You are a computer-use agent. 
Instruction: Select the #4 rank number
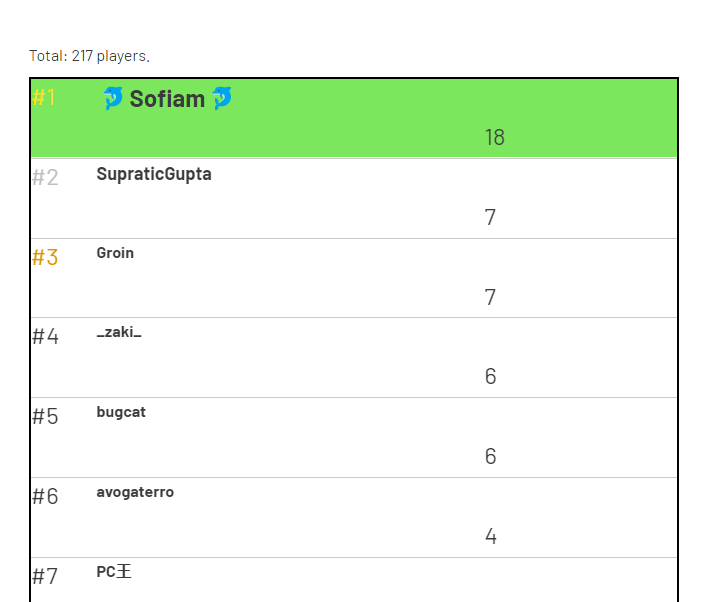(x=45, y=337)
